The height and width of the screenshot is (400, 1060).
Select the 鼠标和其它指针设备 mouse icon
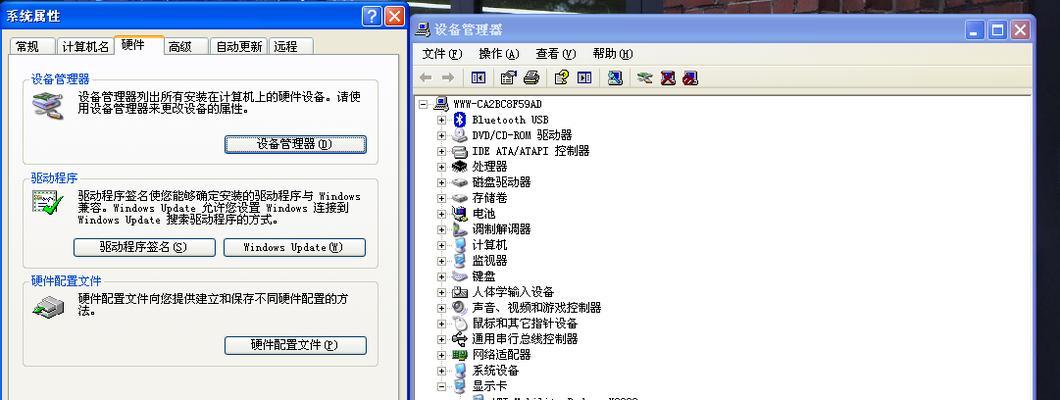460,323
